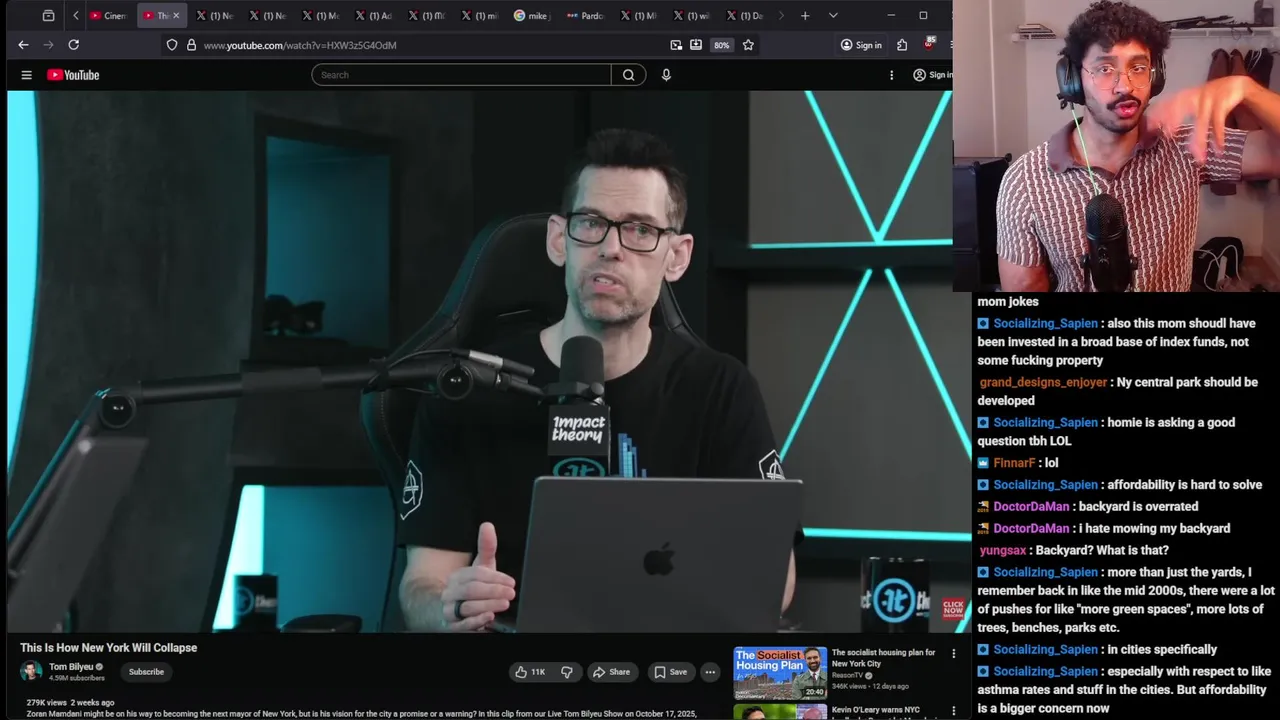The image size is (1280, 720).
Task: Open the socialist housing plan thumbnail
Action: pyautogui.click(x=780, y=673)
